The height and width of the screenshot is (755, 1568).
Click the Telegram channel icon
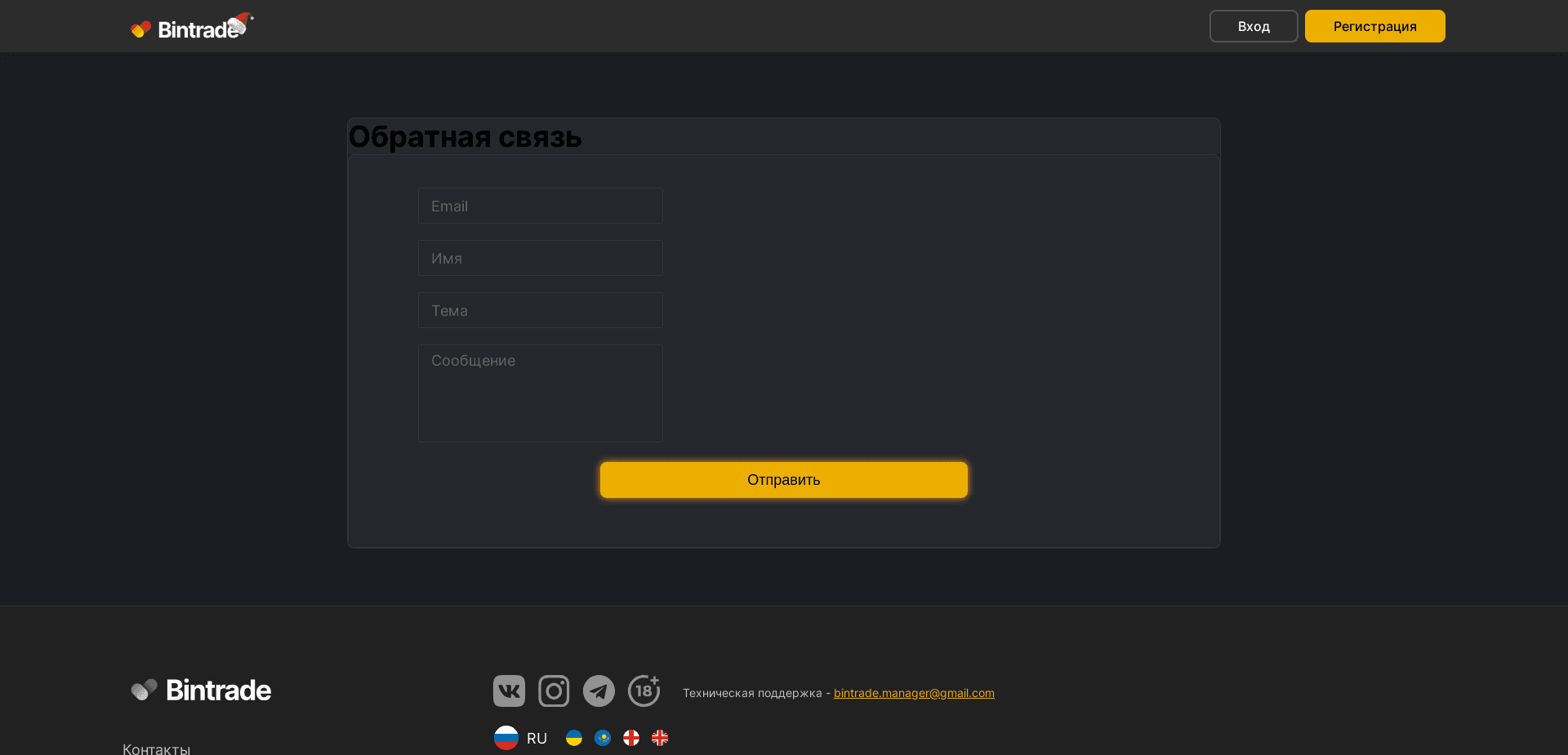tap(599, 691)
